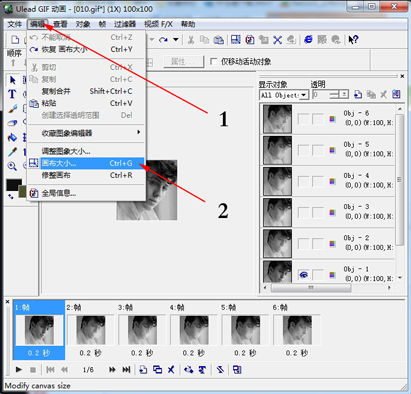This screenshot has height=394, width=411.
Task: Select frame 3 in the frame panel
Action: coord(142,330)
